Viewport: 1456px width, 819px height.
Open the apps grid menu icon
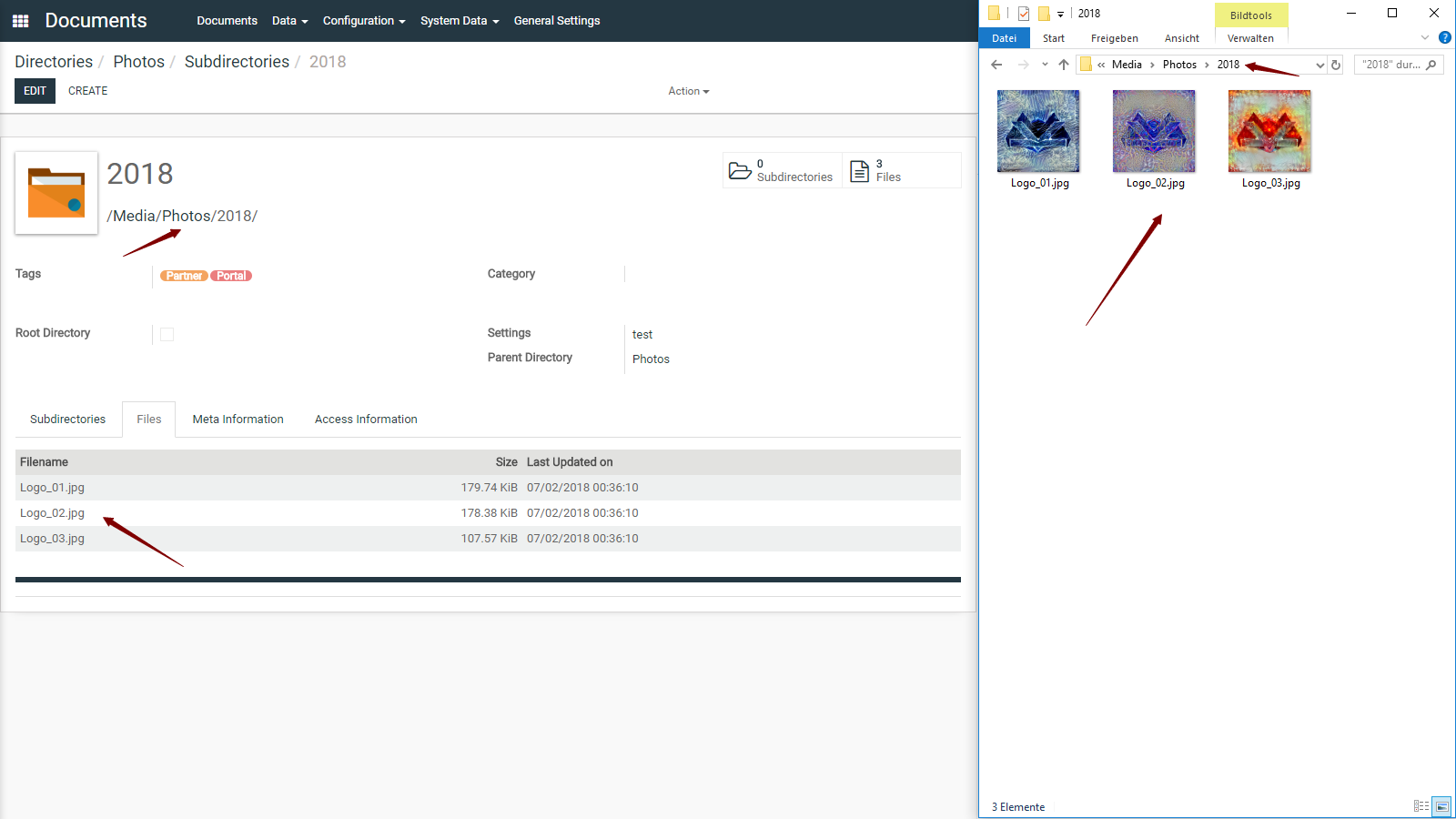click(21, 21)
